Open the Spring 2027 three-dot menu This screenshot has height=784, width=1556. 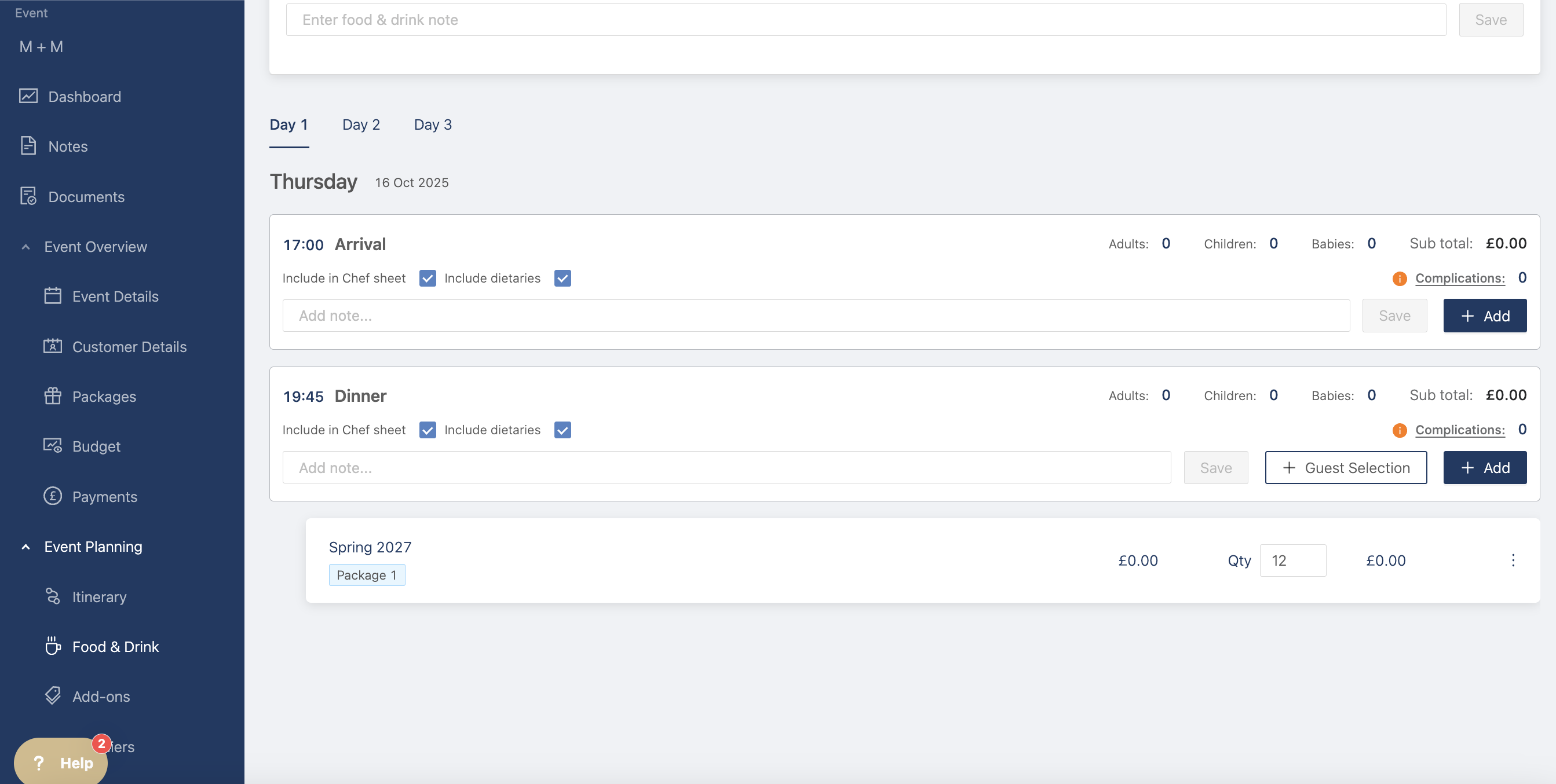coord(1513,560)
